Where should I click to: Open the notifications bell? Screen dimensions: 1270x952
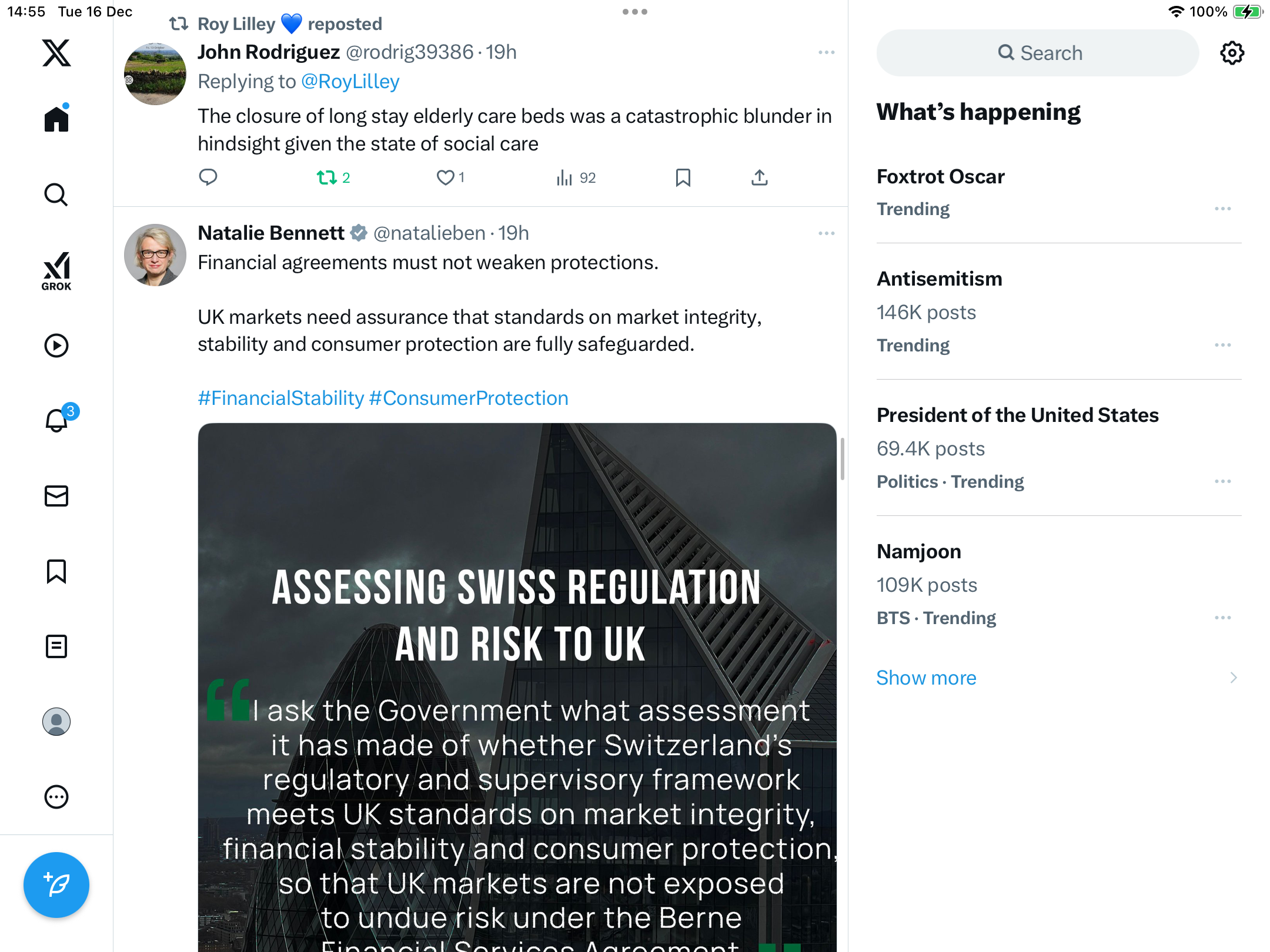coord(57,420)
